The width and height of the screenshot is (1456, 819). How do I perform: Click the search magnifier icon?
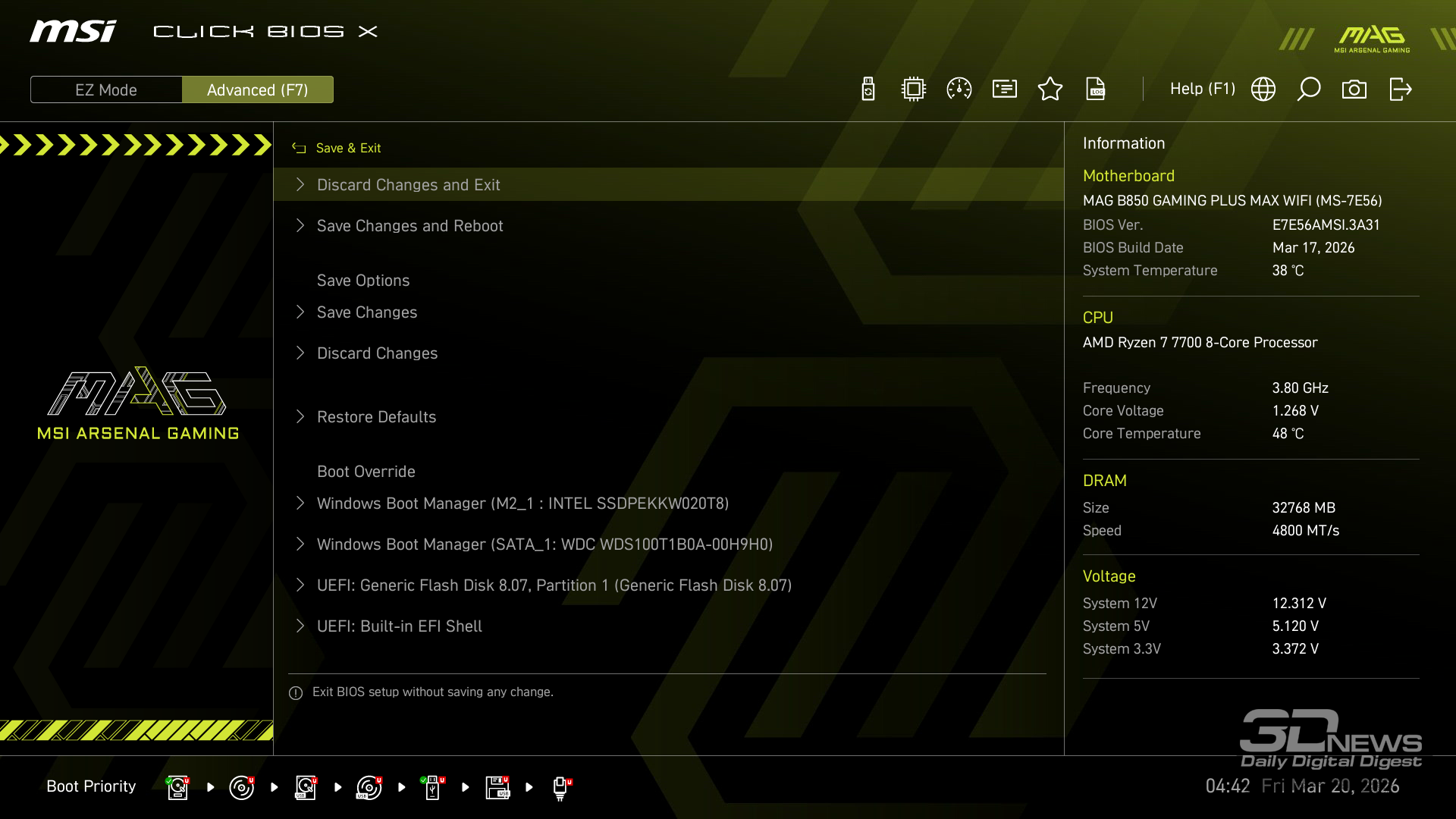(1309, 89)
